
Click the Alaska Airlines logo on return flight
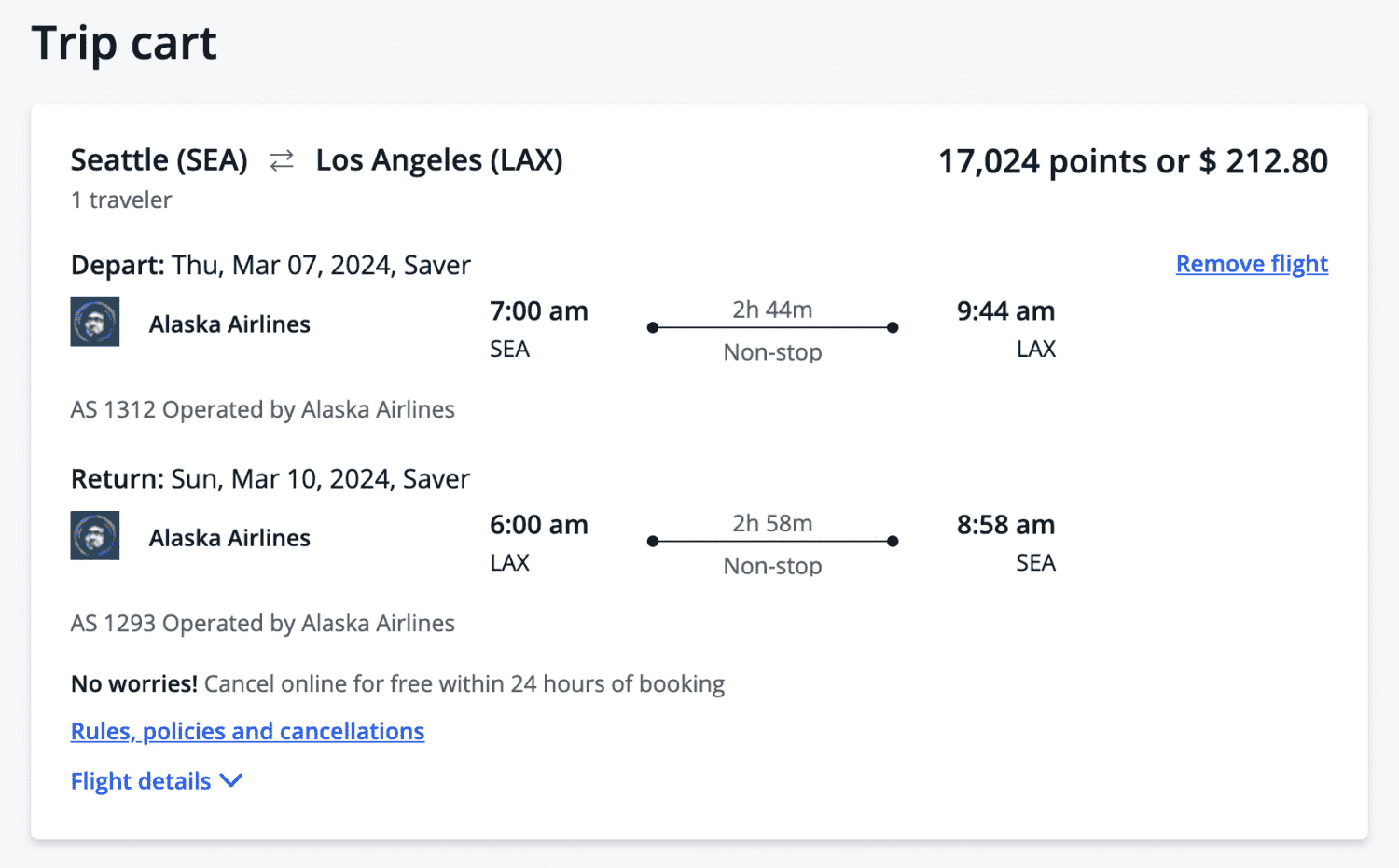[x=94, y=536]
